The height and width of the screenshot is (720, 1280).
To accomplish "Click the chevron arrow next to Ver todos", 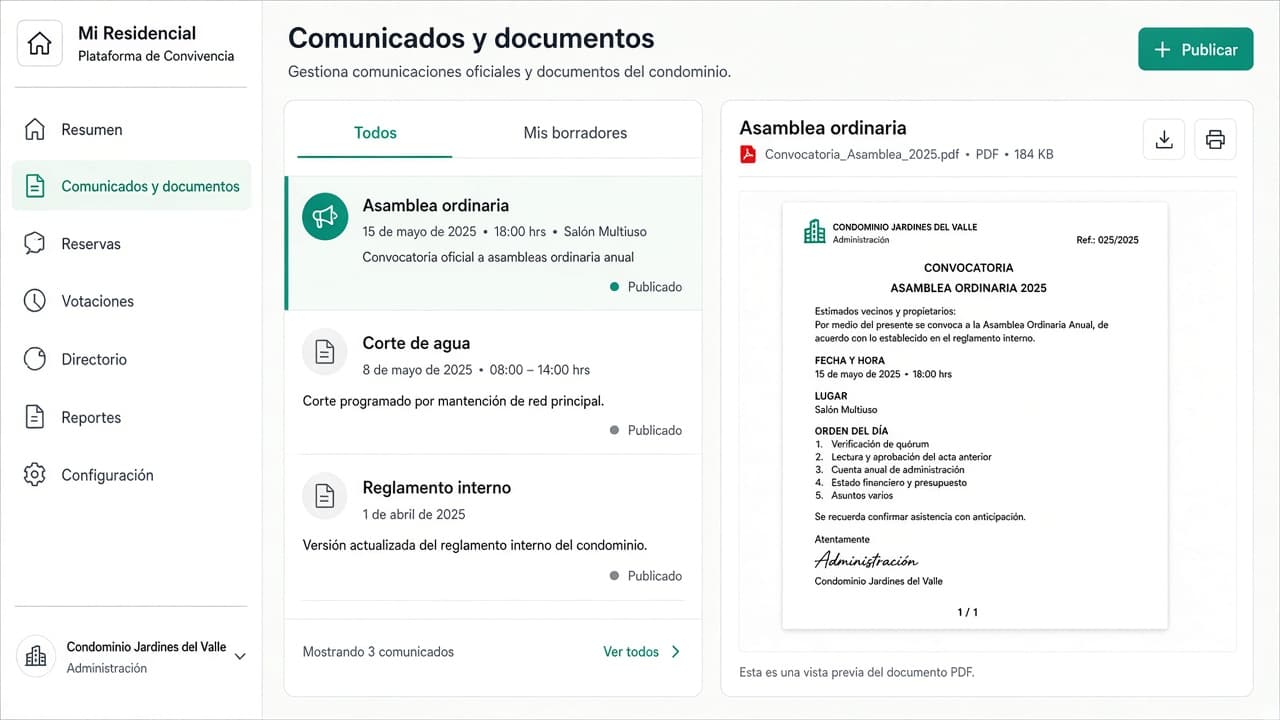I will click(x=676, y=652).
